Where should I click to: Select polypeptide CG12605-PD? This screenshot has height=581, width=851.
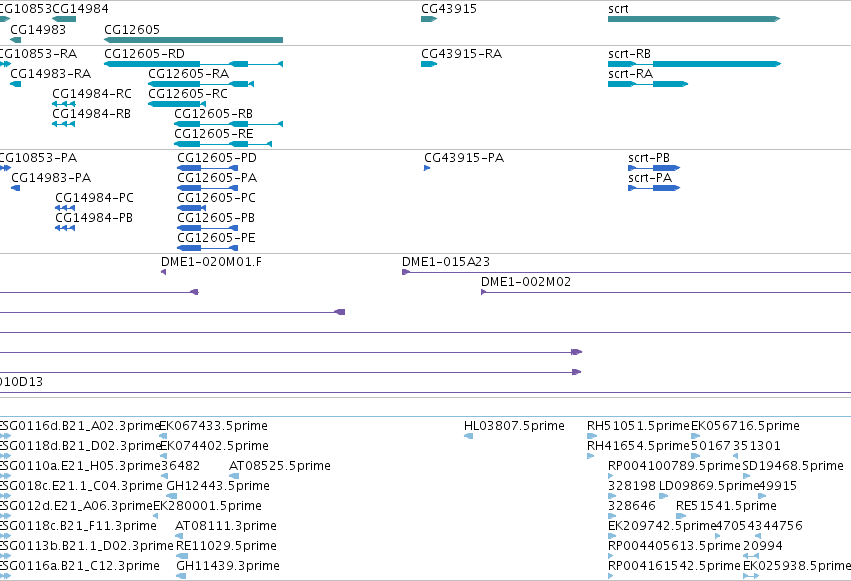207,168
